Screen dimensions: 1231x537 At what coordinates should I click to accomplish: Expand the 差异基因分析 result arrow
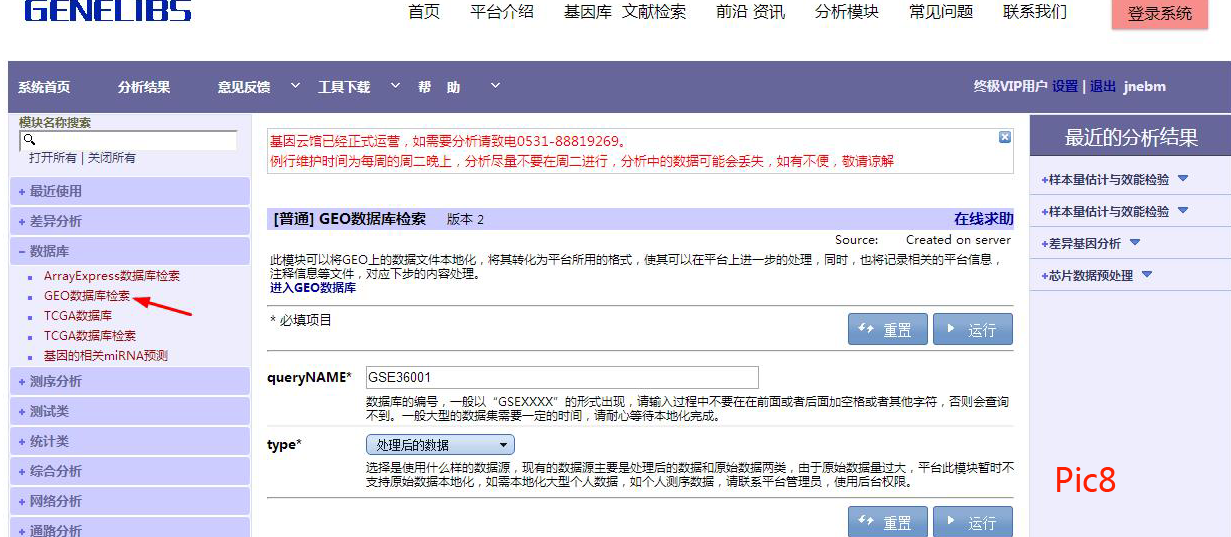[1135, 243]
